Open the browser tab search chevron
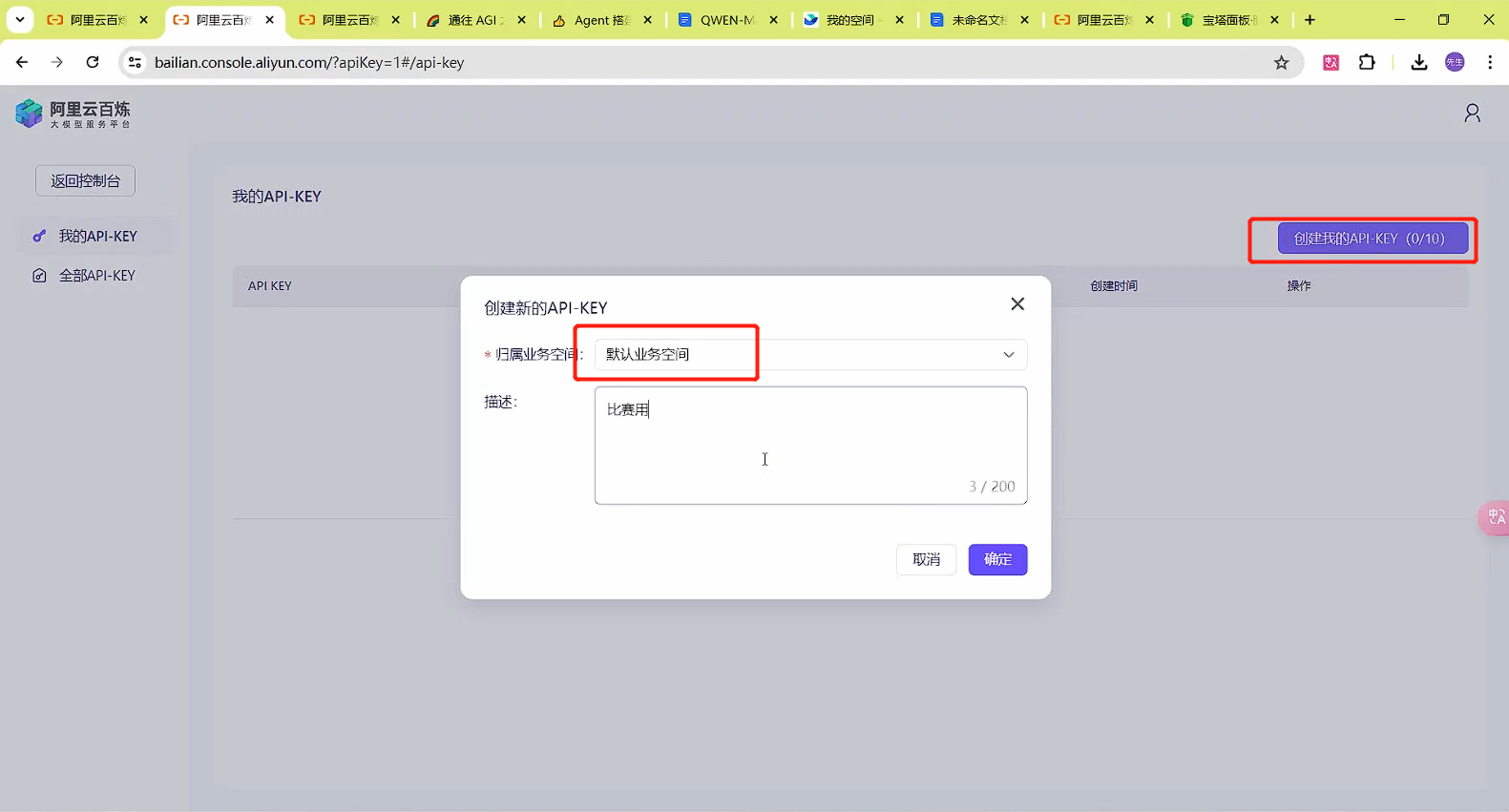The image size is (1509, 812). [19, 19]
